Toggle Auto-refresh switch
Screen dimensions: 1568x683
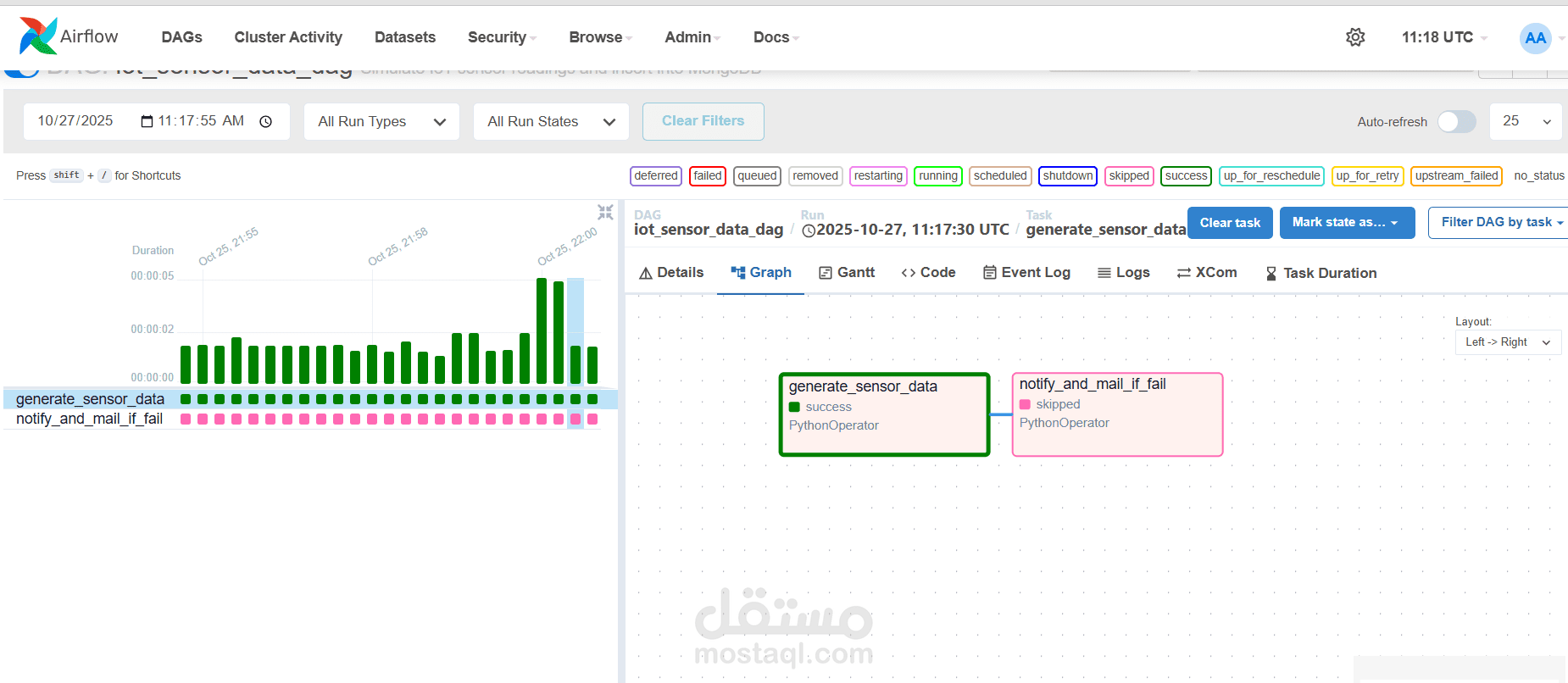(1457, 121)
